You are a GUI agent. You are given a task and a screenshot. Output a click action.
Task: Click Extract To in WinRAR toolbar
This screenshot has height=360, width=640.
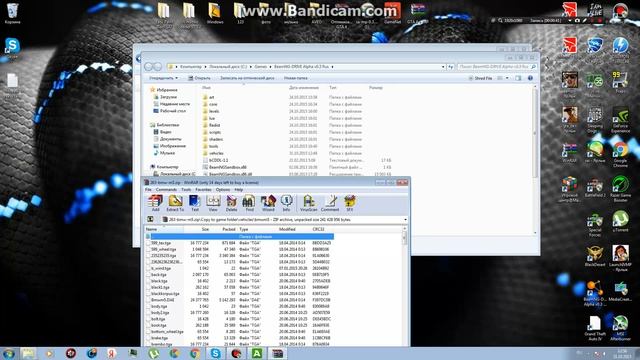(175, 203)
